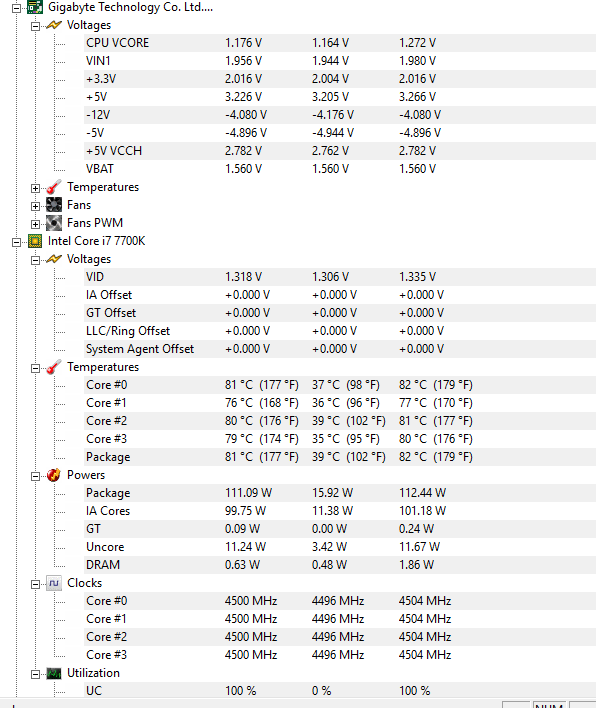
Task: Click the motherboard Voltages lightning icon
Action: (x=54, y=25)
